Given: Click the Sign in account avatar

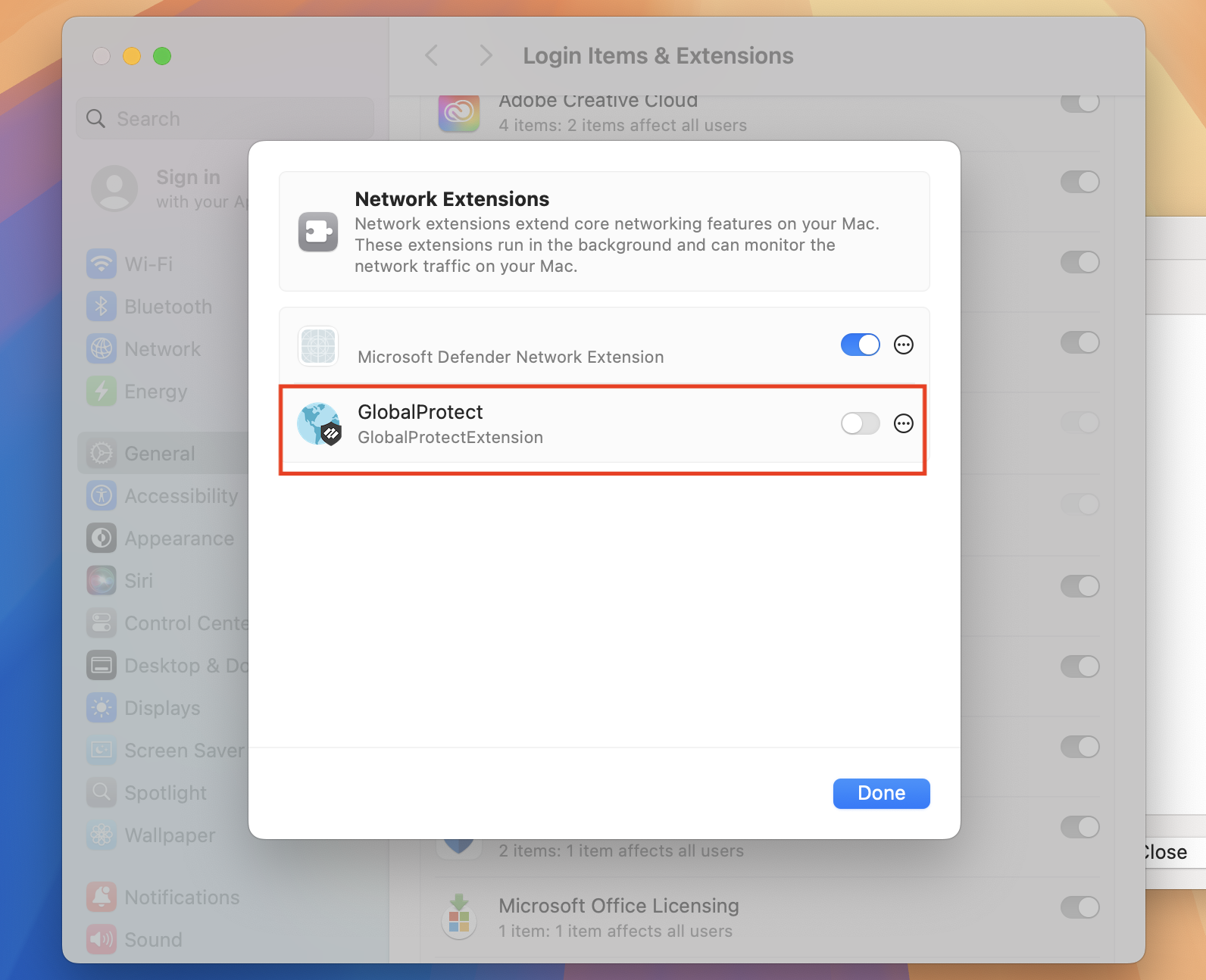Looking at the screenshot, I should click(x=114, y=188).
